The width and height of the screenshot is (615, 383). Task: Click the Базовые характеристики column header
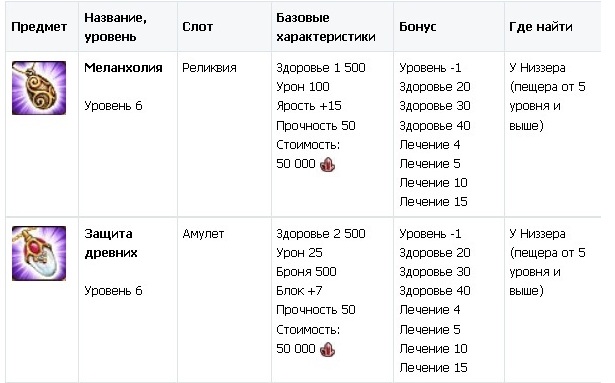click(326, 27)
